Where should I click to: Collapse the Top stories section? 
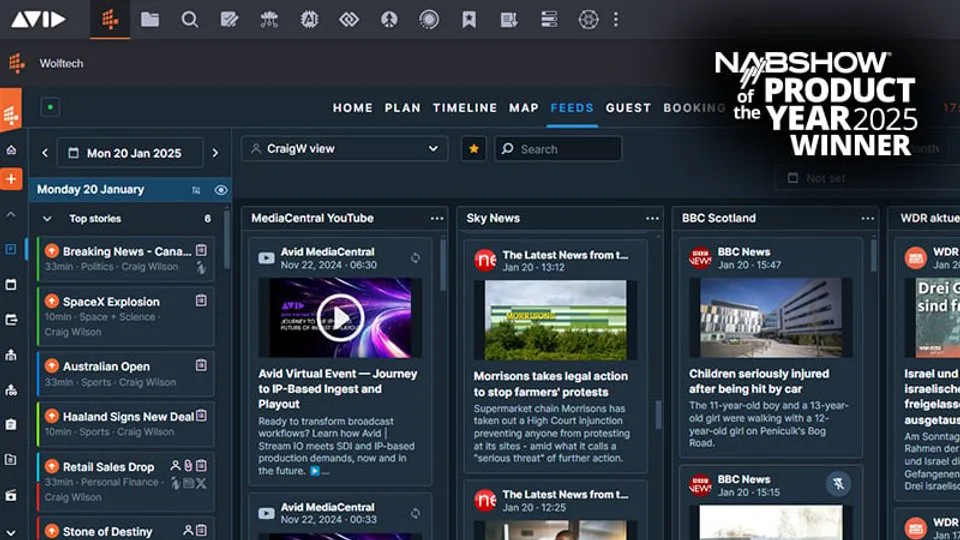pyautogui.click(x=47, y=219)
